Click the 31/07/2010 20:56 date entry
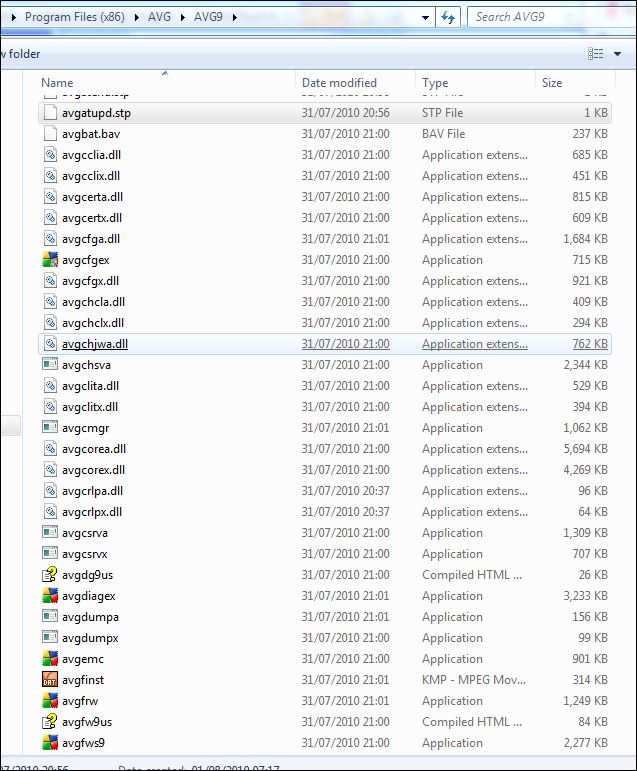This screenshot has width=637, height=771. tap(345, 113)
